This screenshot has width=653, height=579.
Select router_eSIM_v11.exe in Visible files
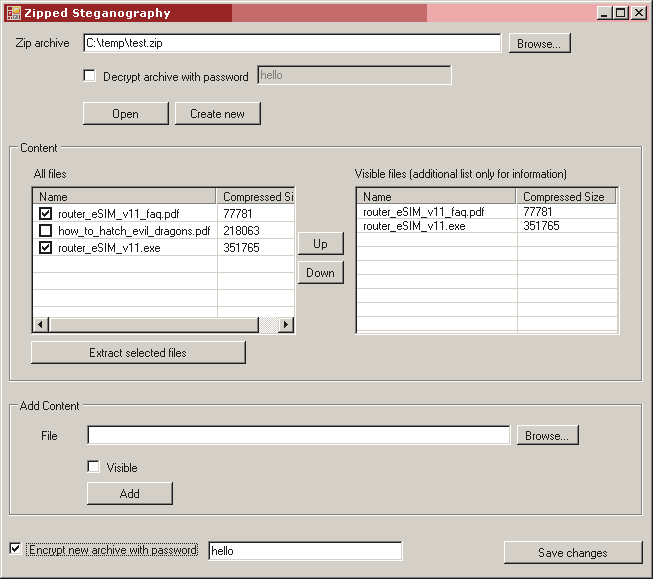coord(414,226)
